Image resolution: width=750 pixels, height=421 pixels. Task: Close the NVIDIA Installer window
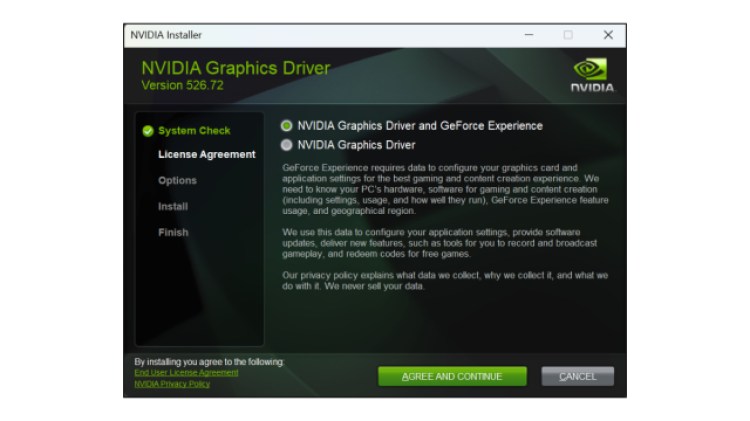[x=607, y=35]
